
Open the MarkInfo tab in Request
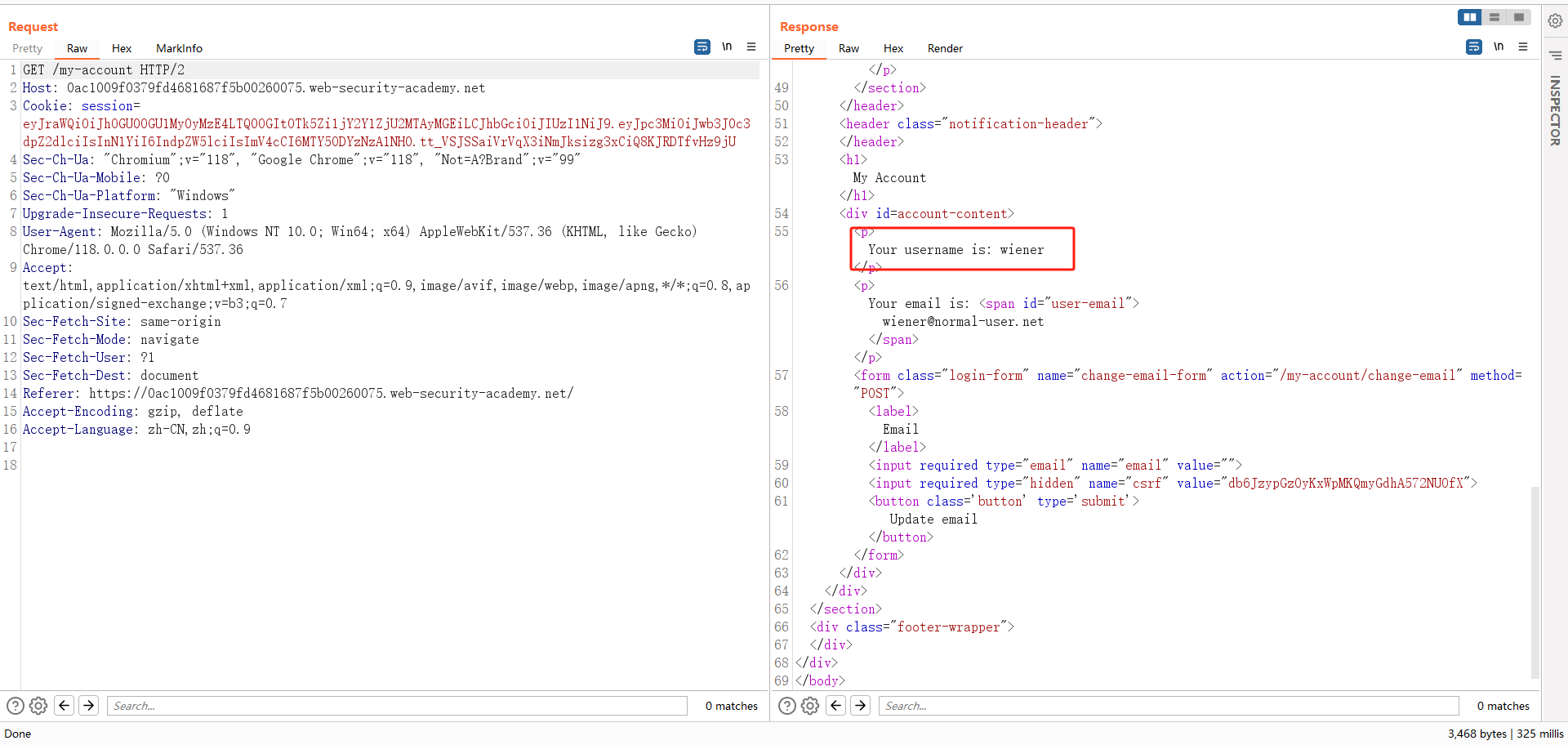tap(179, 48)
